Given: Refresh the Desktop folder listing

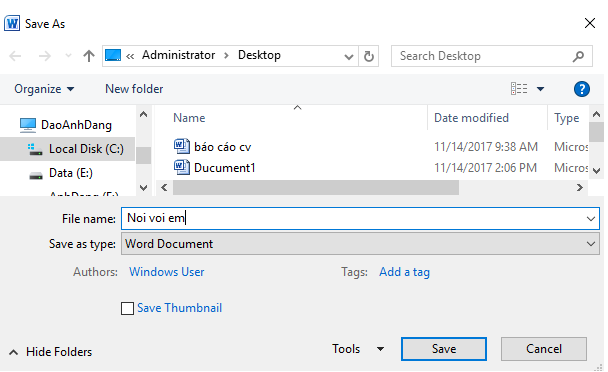Looking at the screenshot, I should click(x=369, y=56).
